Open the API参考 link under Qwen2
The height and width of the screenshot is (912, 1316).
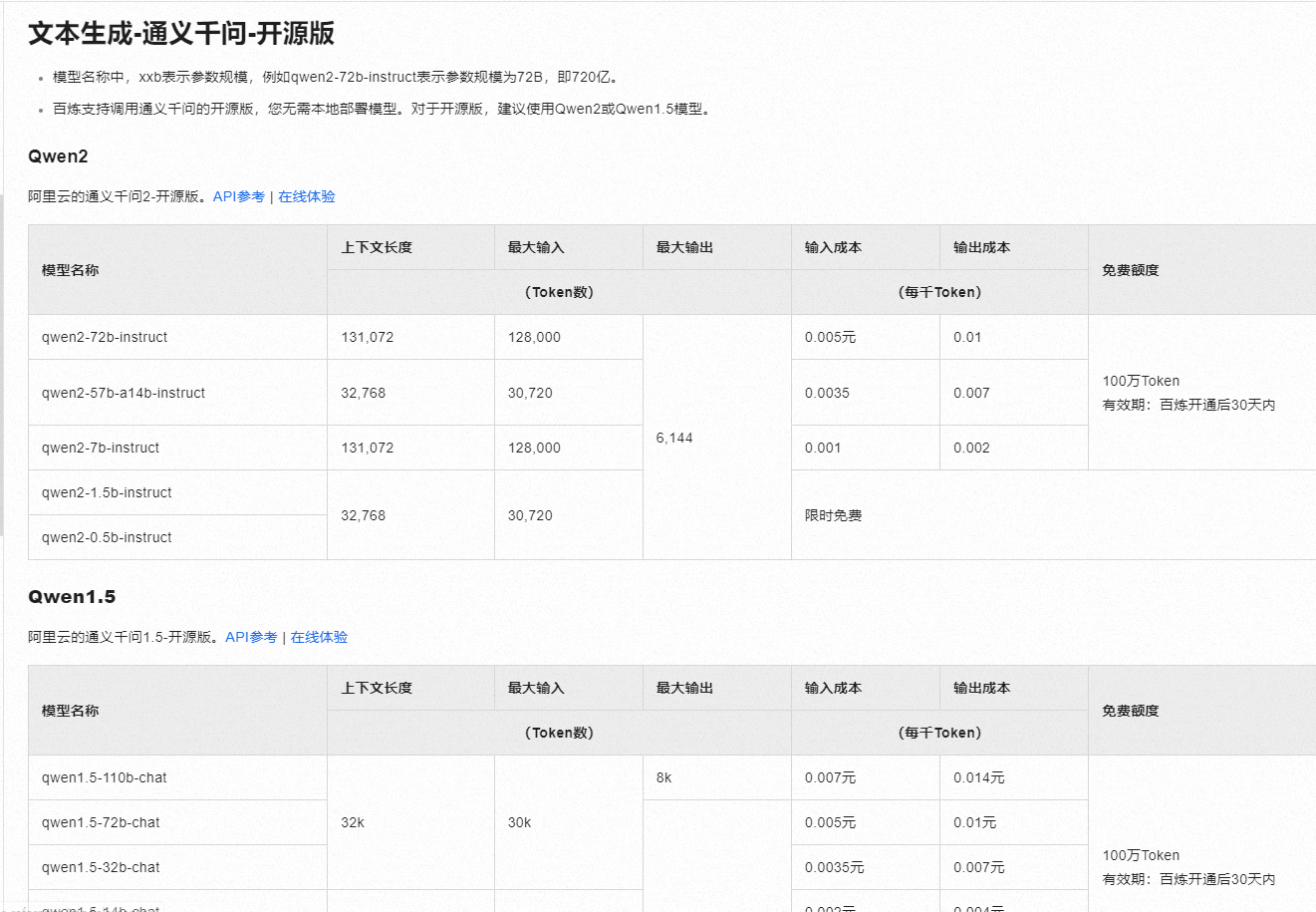[x=239, y=196]
